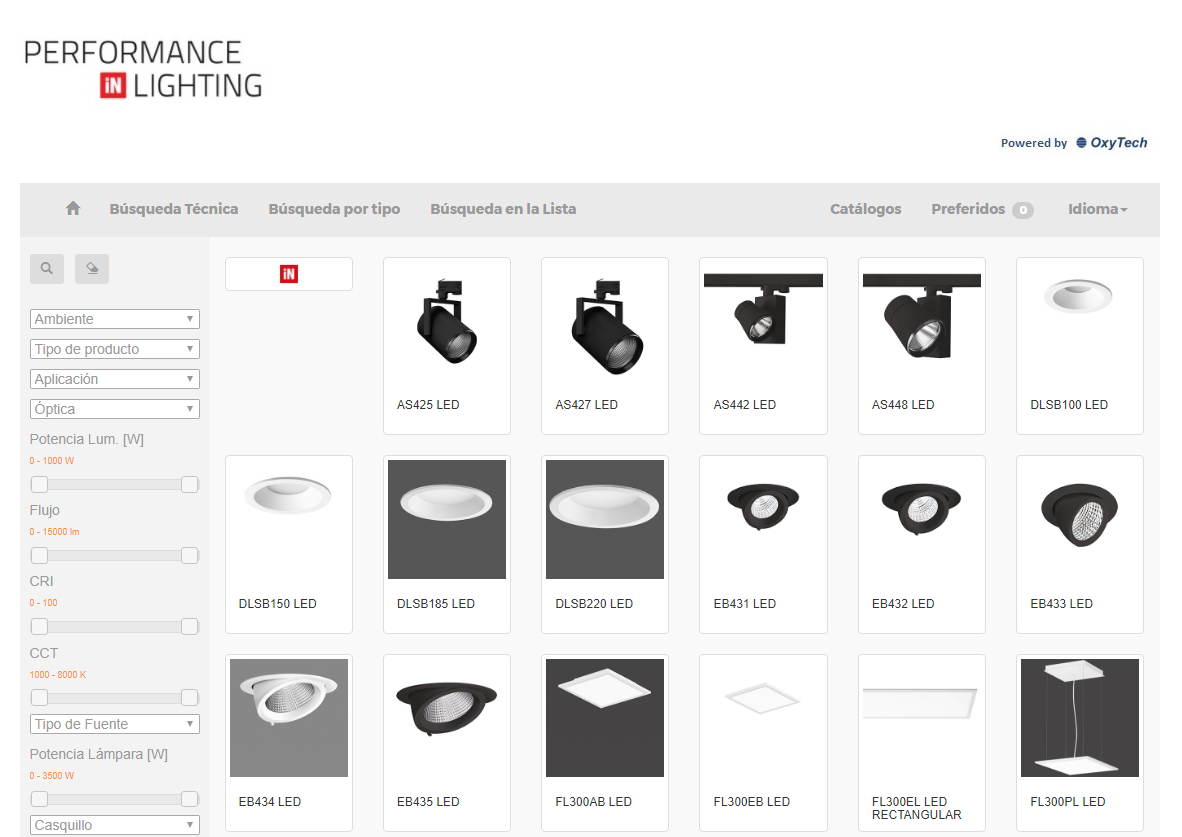This screenshot has height=837, width=1182.
Task: Open DLSB220 LED product image
Action: click(x=605, y=520)
